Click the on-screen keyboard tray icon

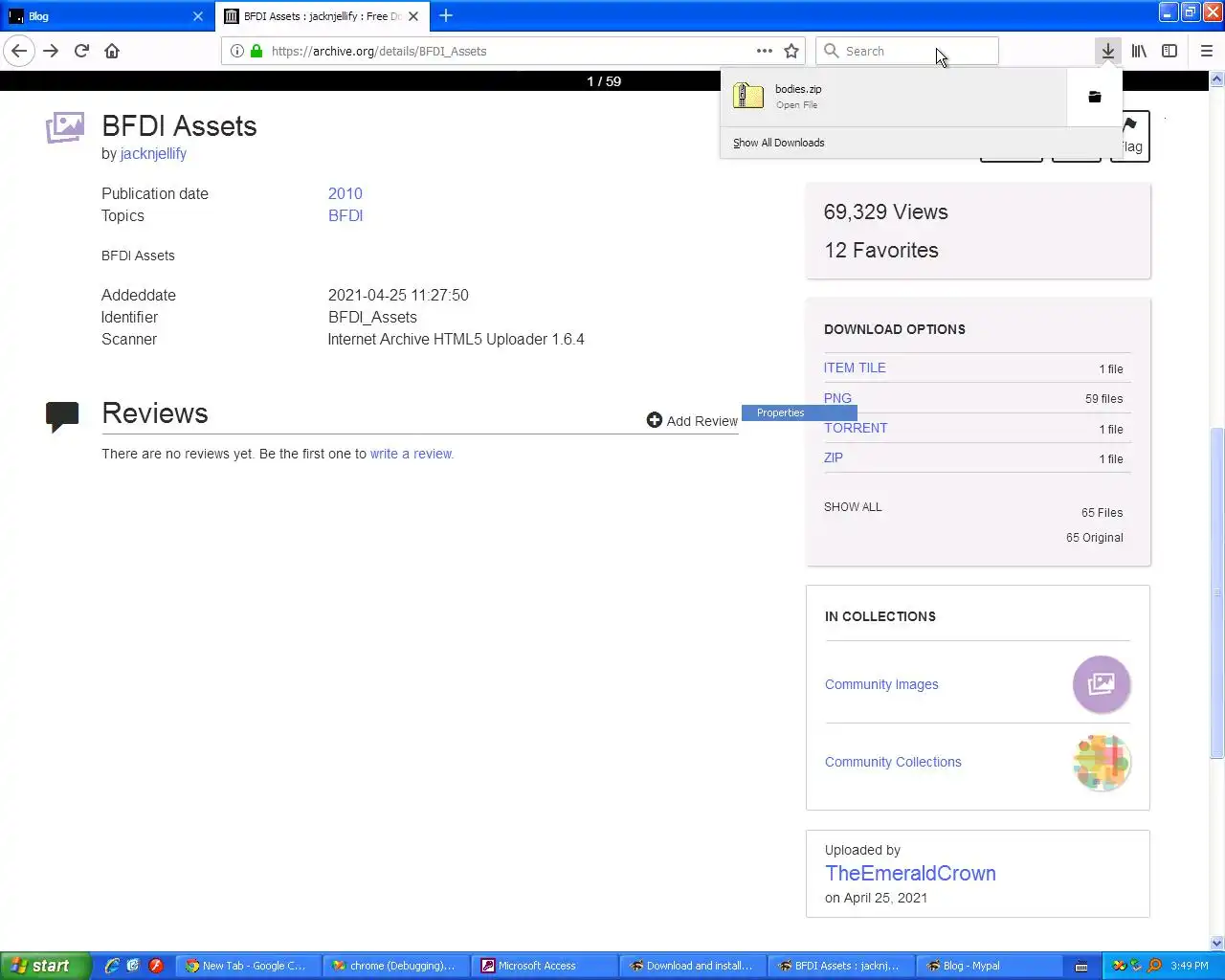click(1081, 966)
